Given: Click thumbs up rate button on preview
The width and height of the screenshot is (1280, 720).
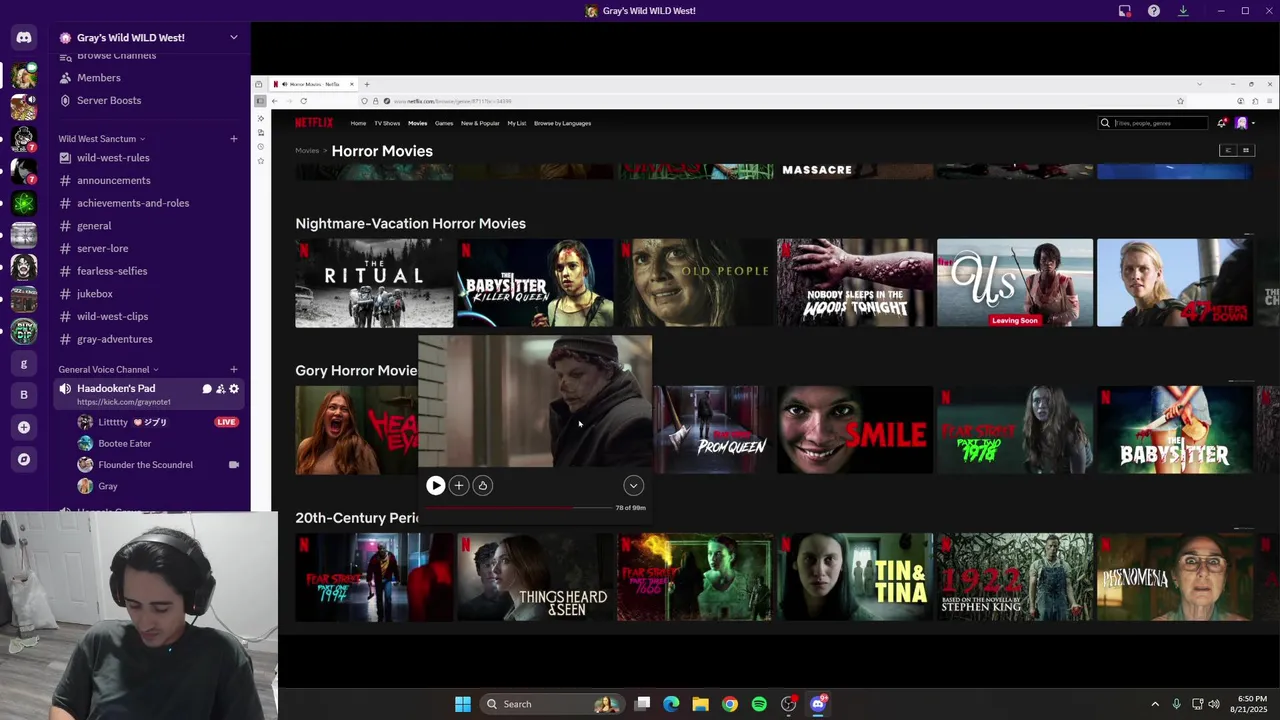Looking at the screenshot, I should tap(482, 486).
